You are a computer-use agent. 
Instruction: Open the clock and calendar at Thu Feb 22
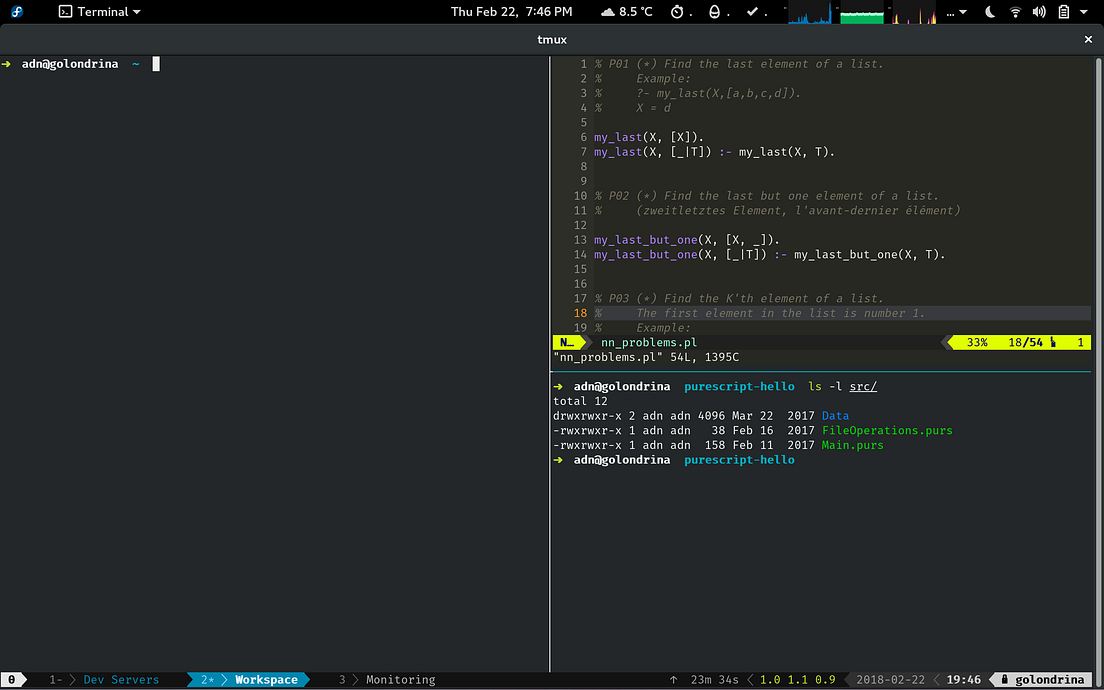pyautogui.click(x=511, y=12)
